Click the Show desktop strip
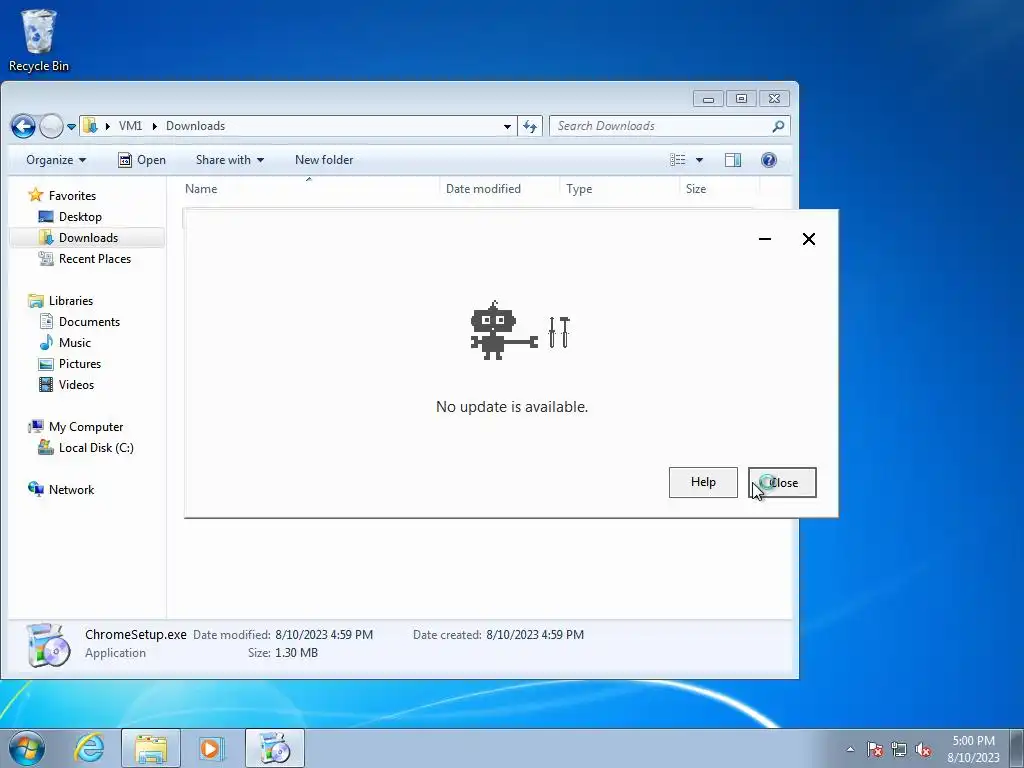1024x768 pixels. tap(1016, 748)
